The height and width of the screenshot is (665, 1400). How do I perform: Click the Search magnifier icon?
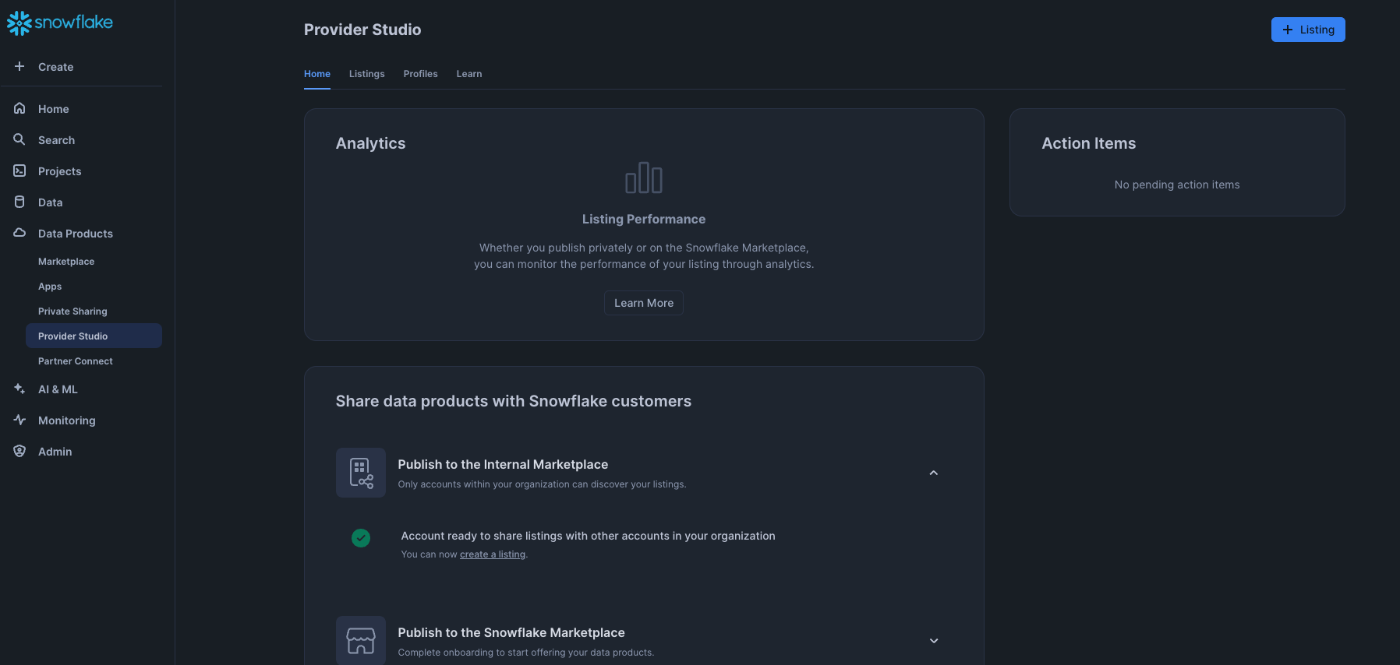click(19, 139)
